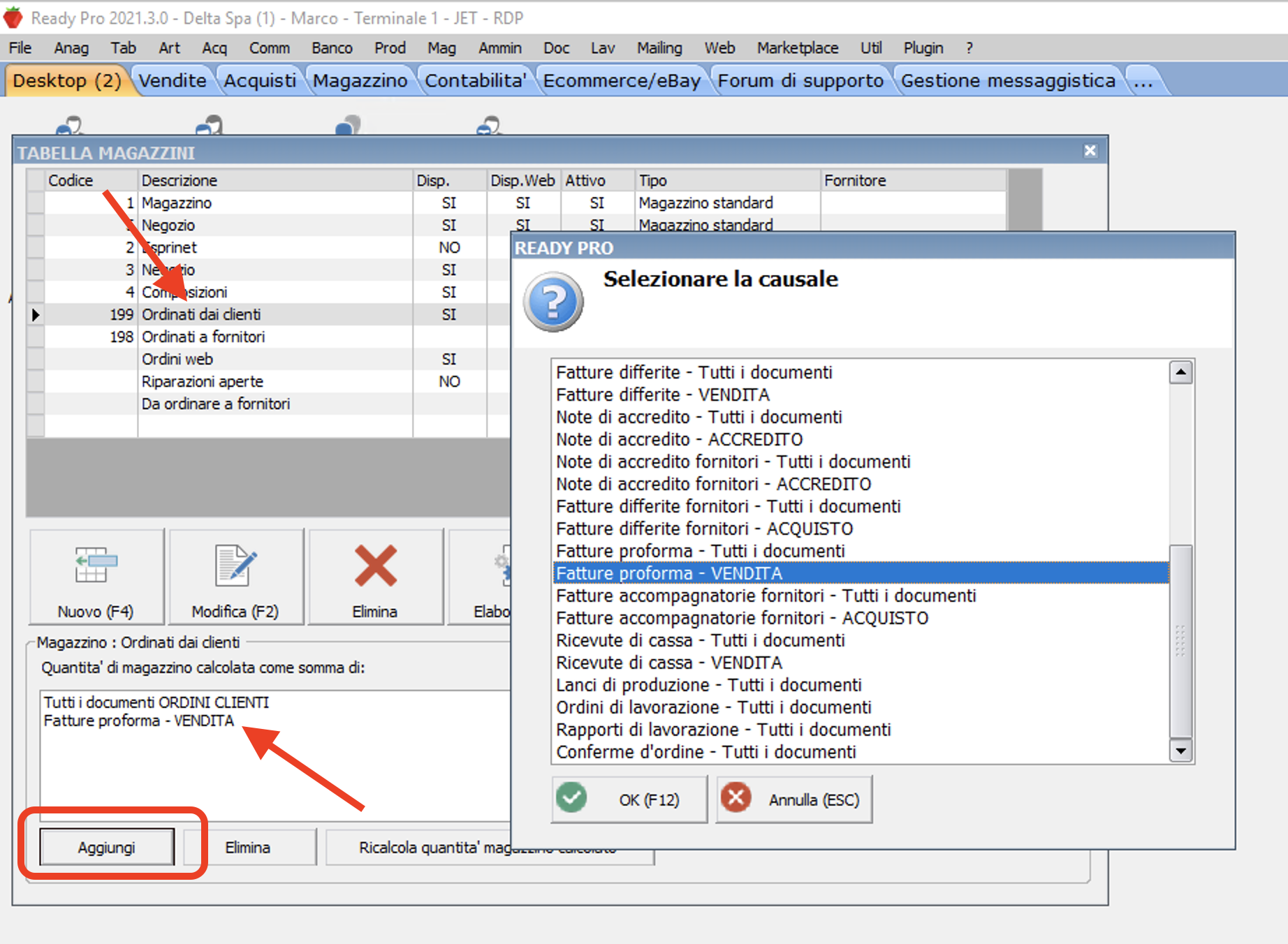Click the current row arrow indicator
The width and height of the screenshot is (1288, 944).
coord(36,315)
